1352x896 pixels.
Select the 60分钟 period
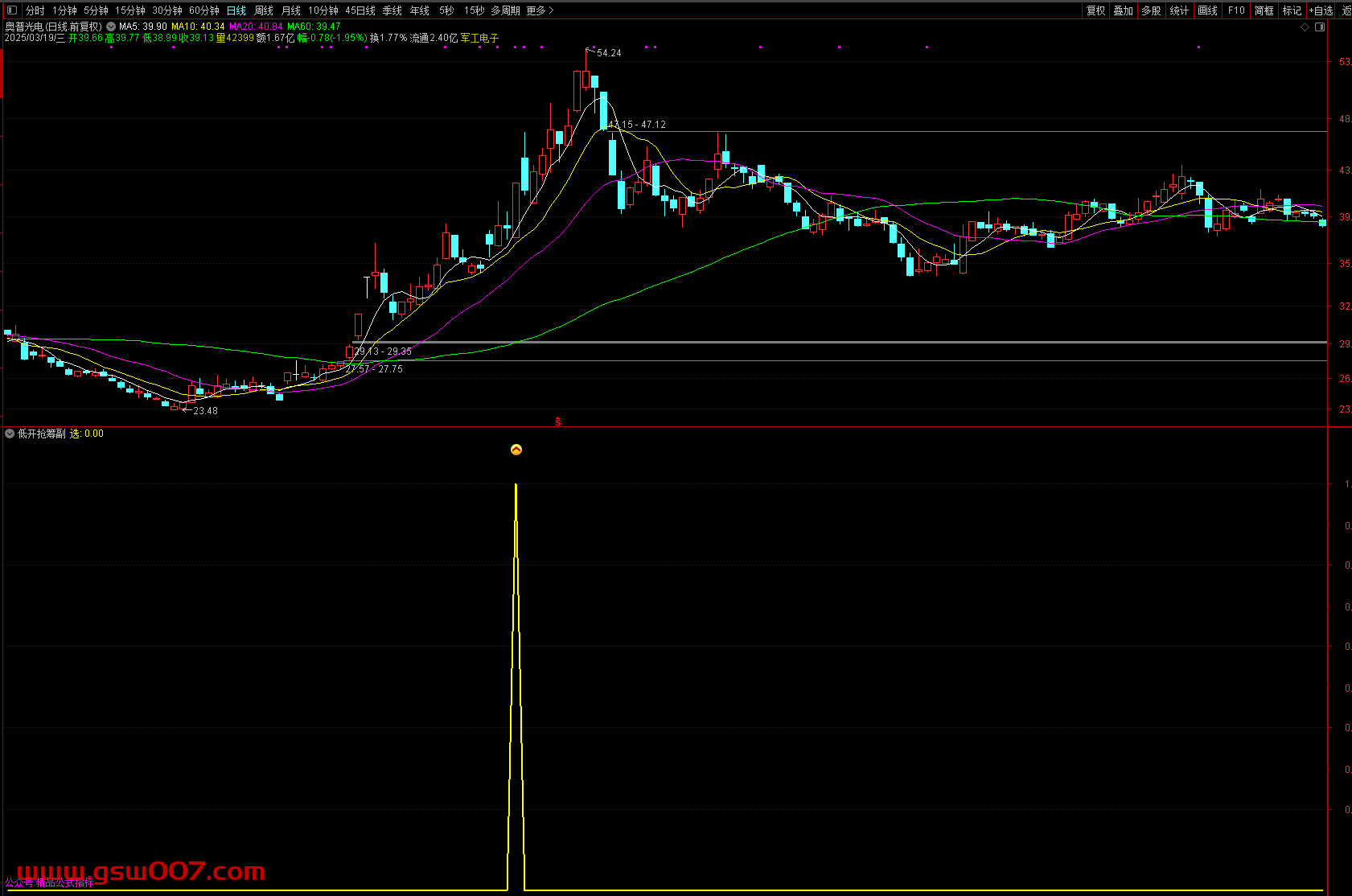(204, 10)
